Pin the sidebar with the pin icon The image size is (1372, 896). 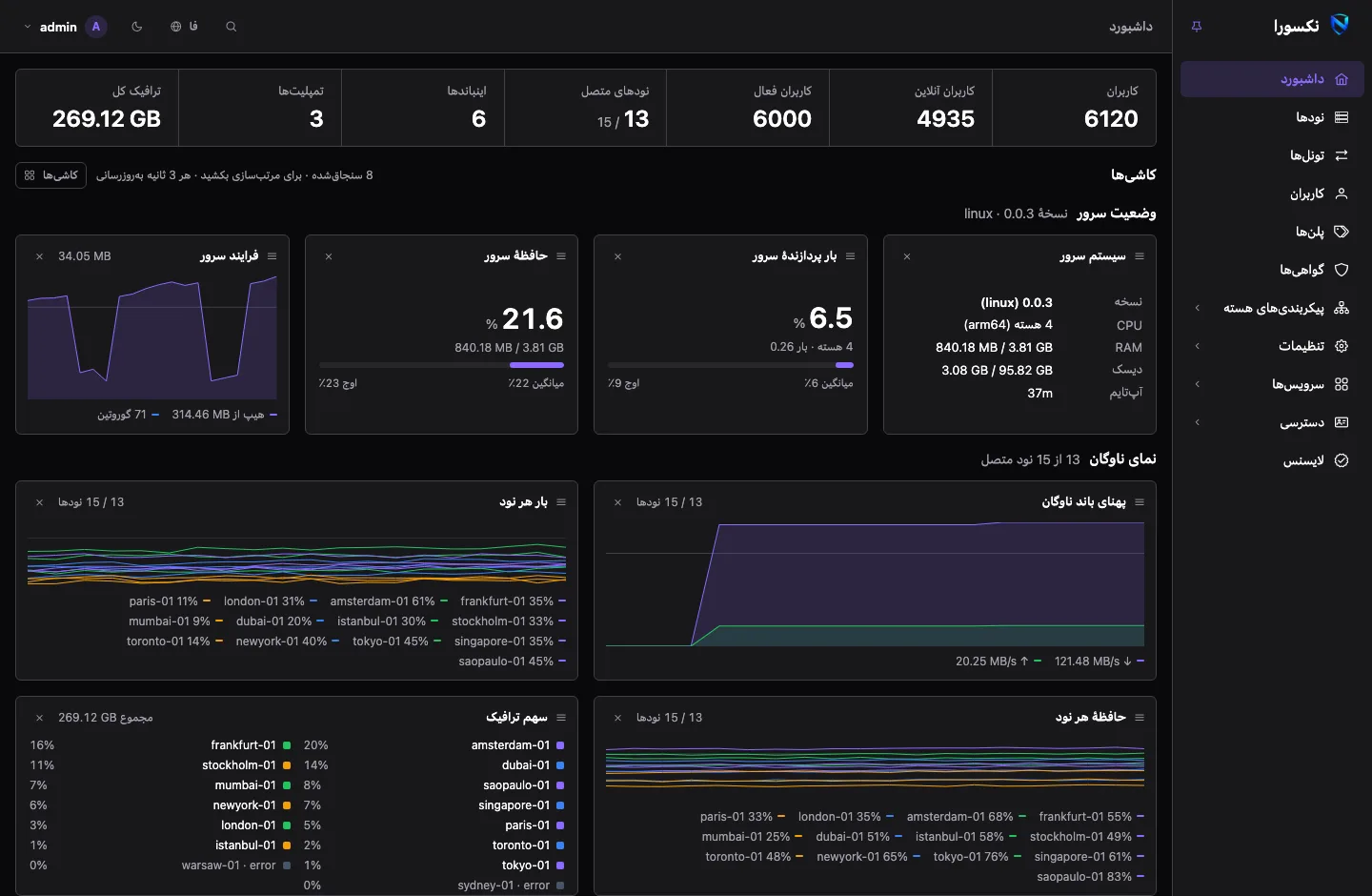coord(1197,27)
